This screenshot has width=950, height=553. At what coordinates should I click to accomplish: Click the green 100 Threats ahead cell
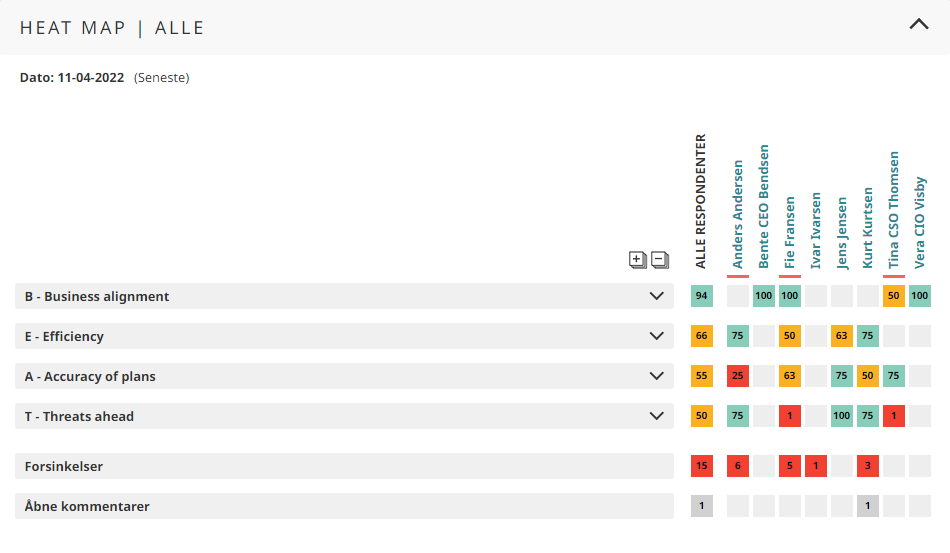[842, 416]
